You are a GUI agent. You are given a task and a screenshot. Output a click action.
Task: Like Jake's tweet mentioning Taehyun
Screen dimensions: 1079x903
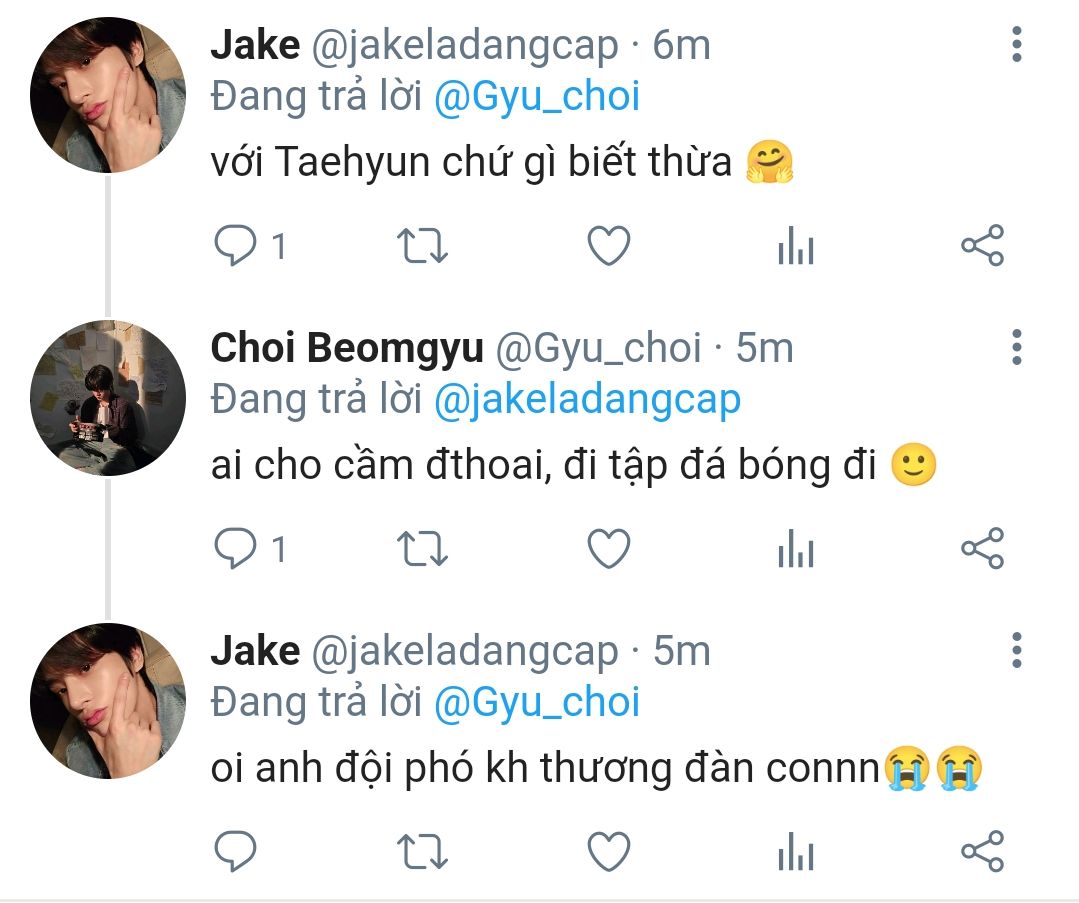pyautogui.click(x=608, y=246)
